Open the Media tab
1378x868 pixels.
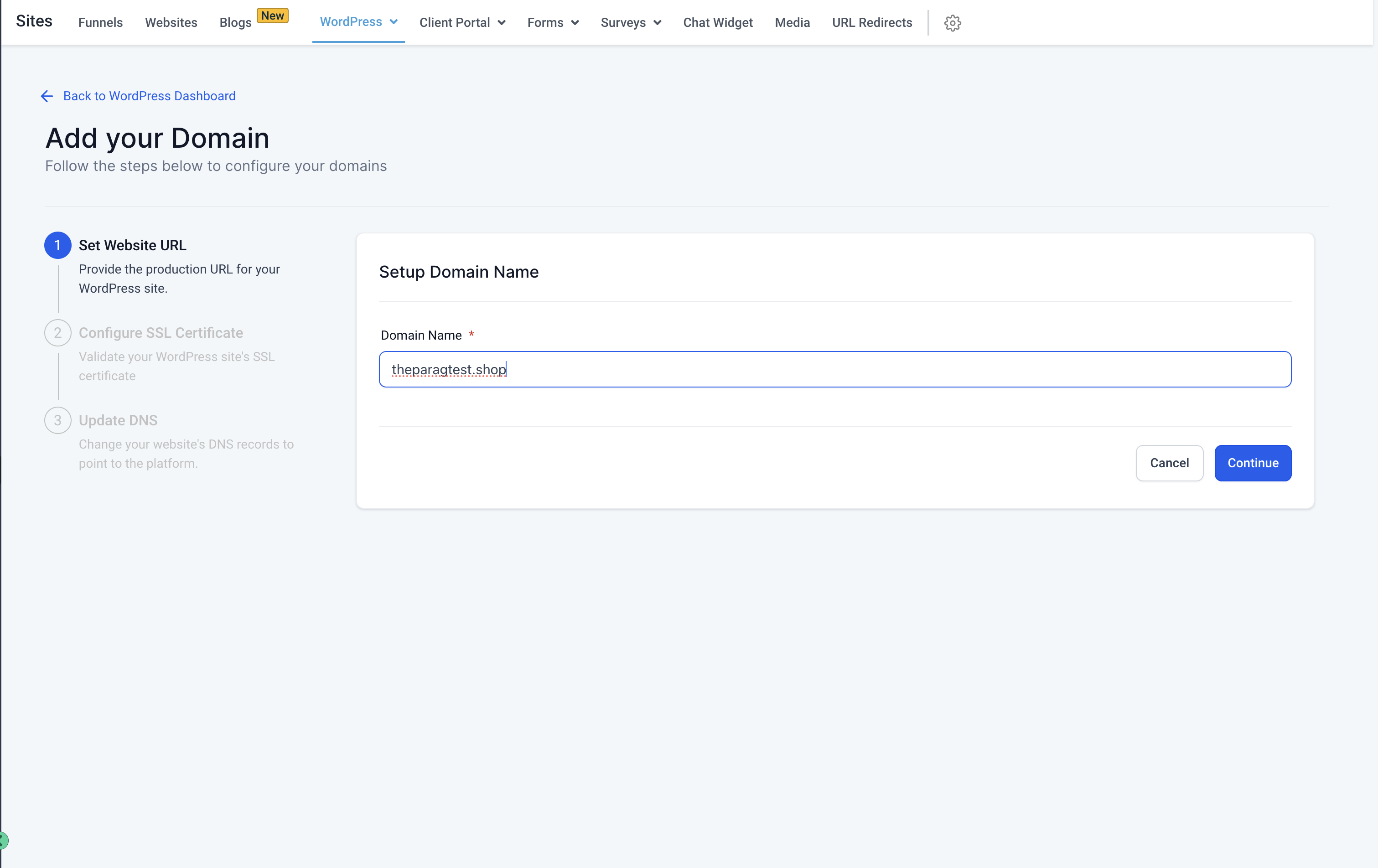pos(792,23)
